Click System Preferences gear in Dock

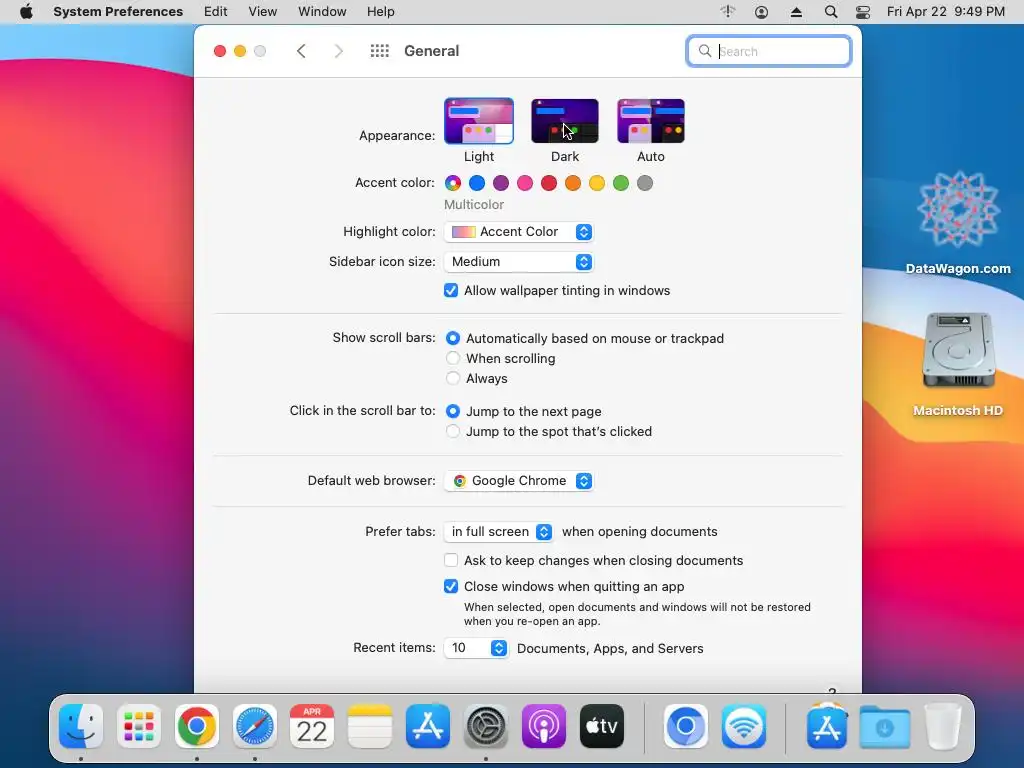click(486, 726)
